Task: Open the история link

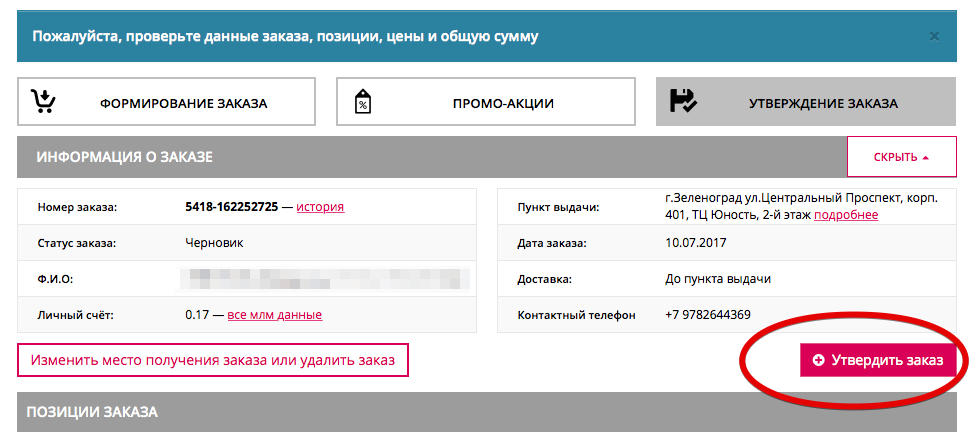Action: point(320,207)
